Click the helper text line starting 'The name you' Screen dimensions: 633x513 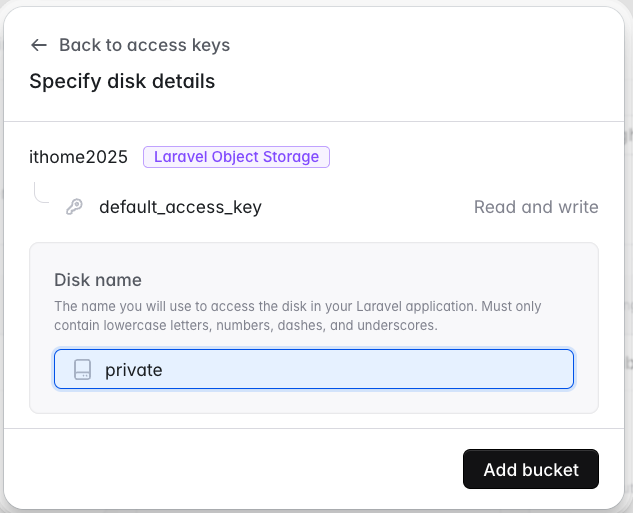click(x=297, y=306)
